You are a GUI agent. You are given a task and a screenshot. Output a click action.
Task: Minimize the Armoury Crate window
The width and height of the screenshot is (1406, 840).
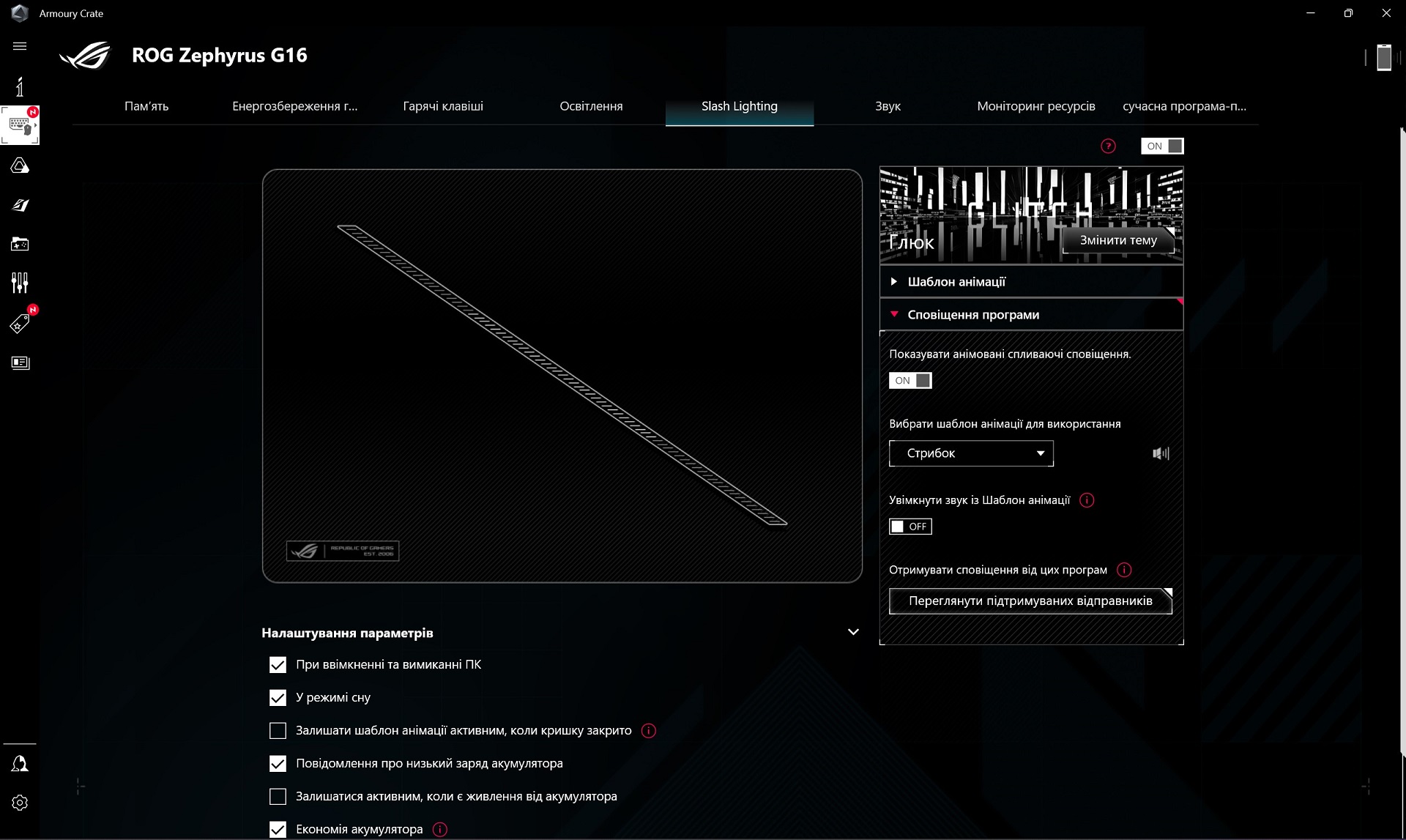[1311, 13]
